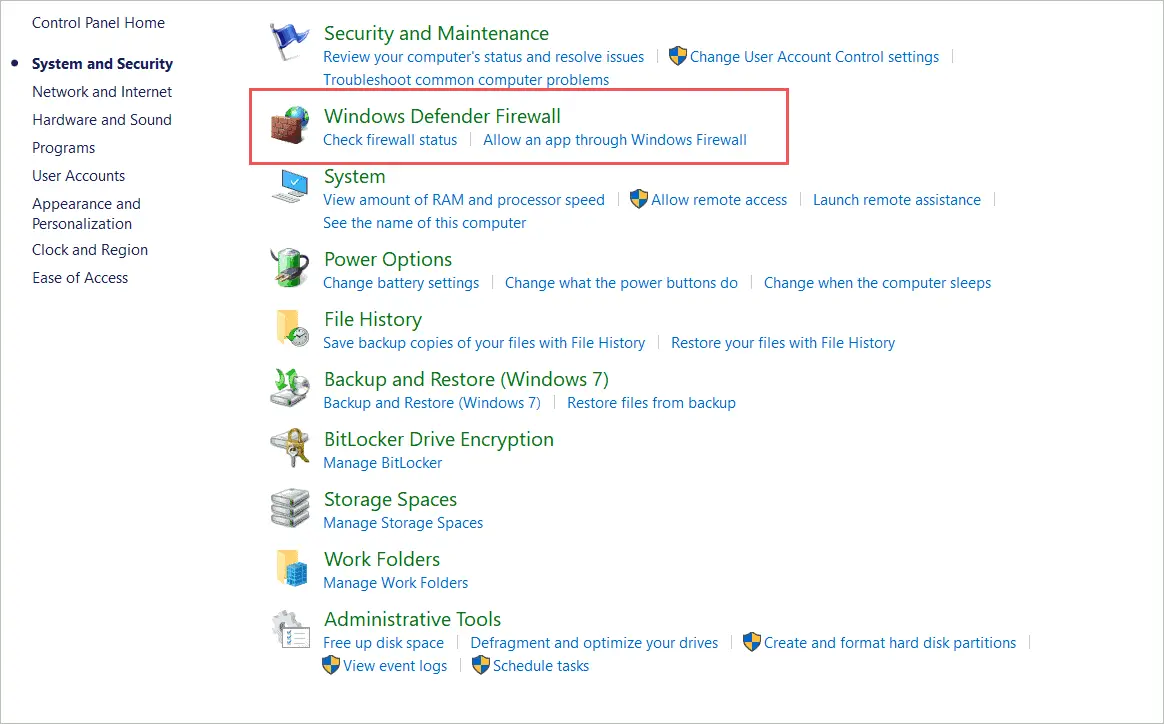Viewport: 1164px width, 724px height.
Task: Open Change battery settings
Action: tap(401, 282)
